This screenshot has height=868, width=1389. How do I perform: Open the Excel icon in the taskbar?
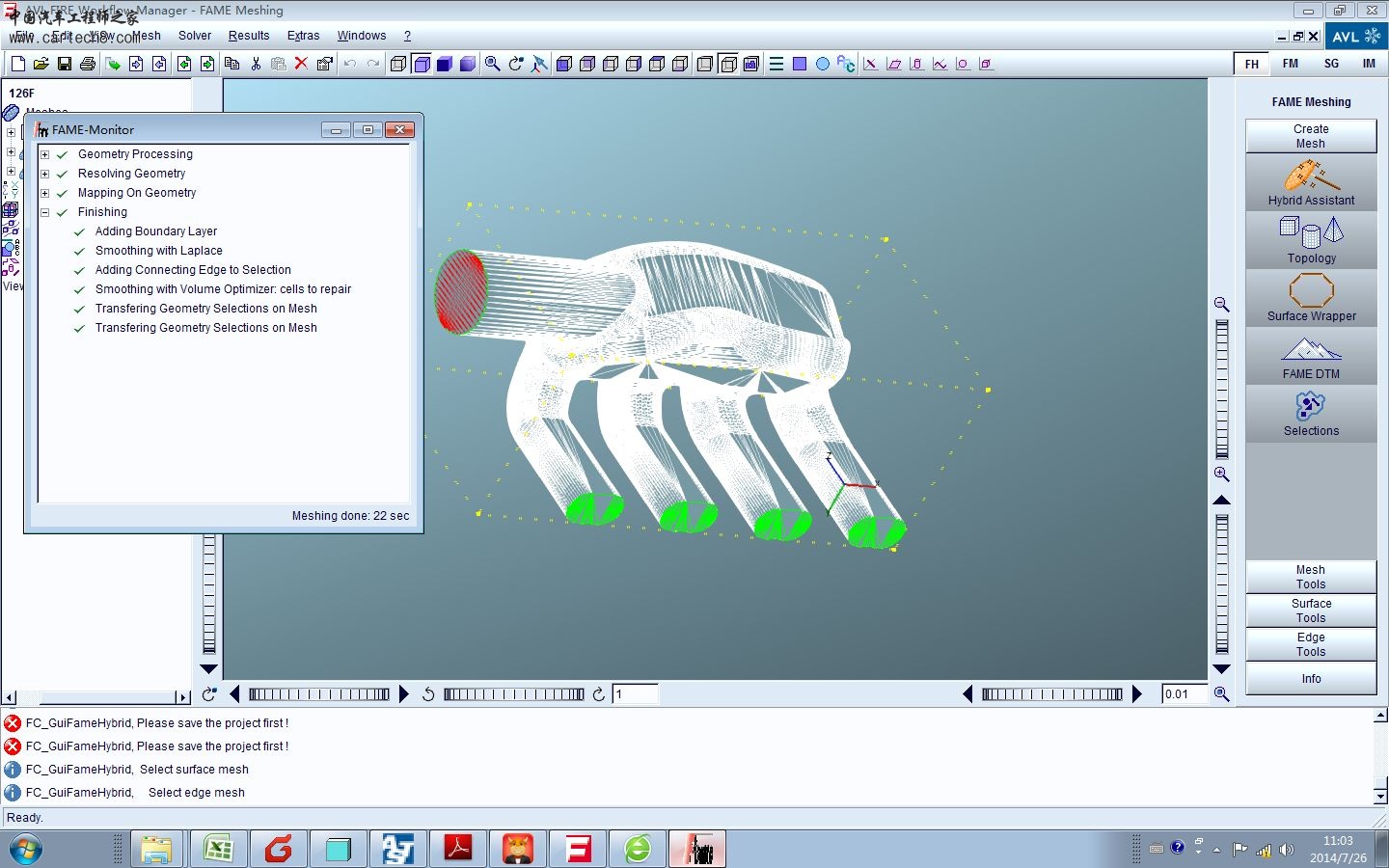tap(218, 850)
